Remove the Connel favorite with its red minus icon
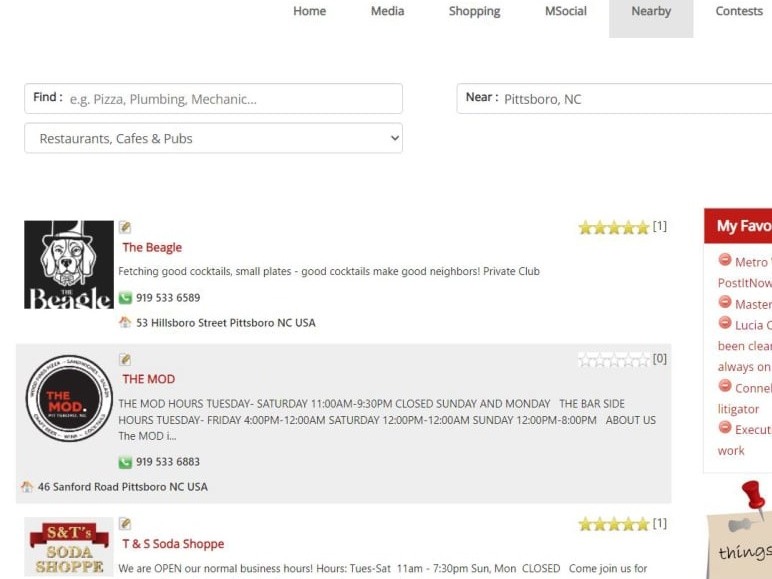The image size is (772, 579). (x=725, y=386)
